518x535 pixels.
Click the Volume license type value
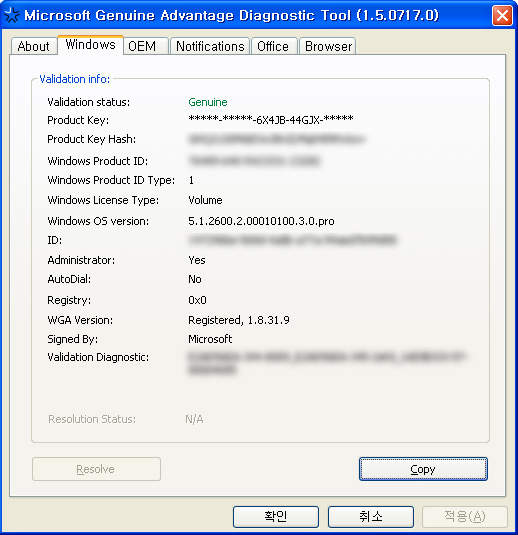(x=205, y=200)
